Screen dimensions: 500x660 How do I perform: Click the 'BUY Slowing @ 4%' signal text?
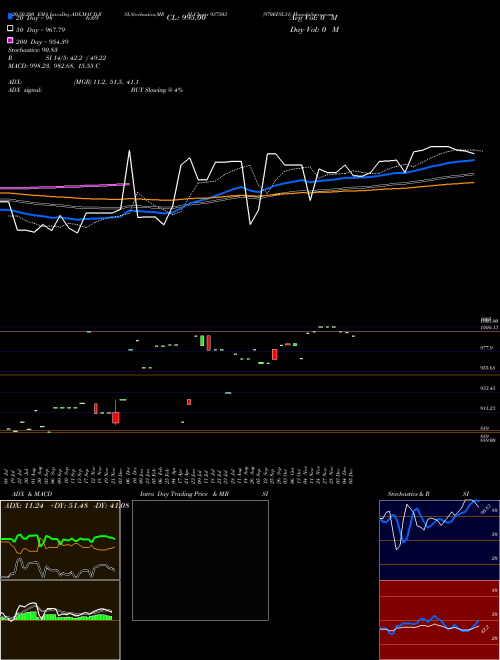point(157,90)
